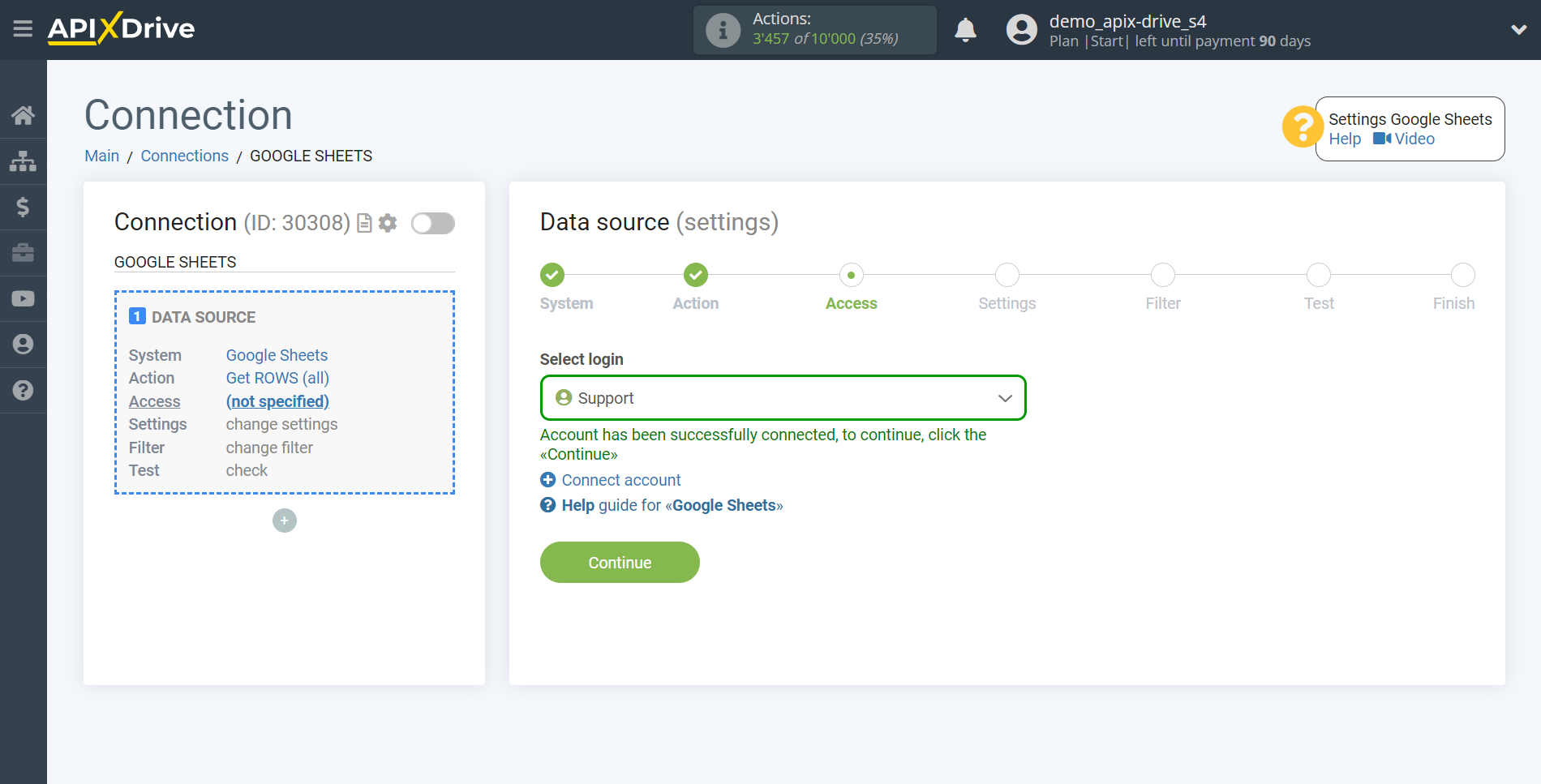Open the Select login dropdown
Screen dimensions: 1541x784
coord(783,398)
